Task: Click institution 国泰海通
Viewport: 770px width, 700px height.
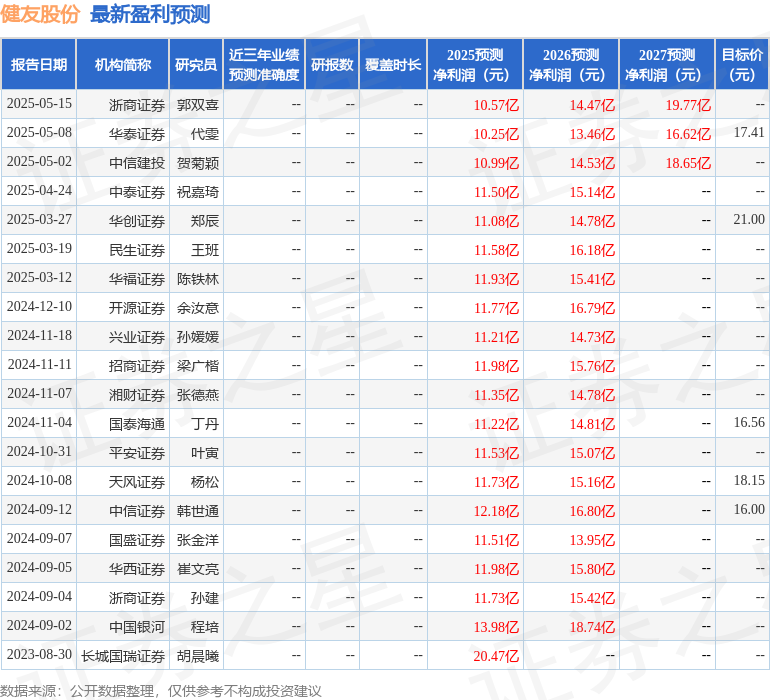Action: point(137,424)
